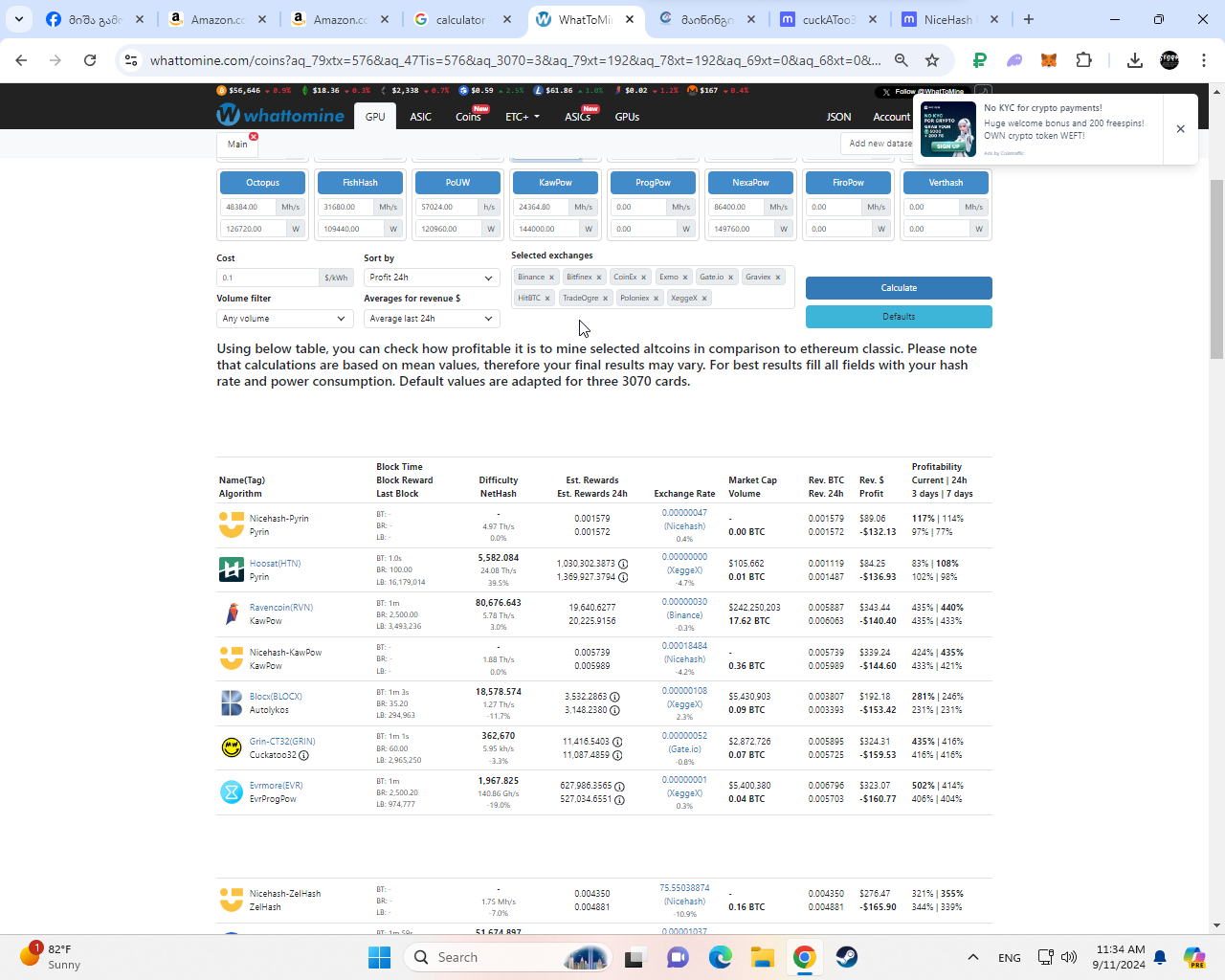Open the MetaMask fox extension icon
This screenshot has width=1225, height=980.
click(1049, 60)
